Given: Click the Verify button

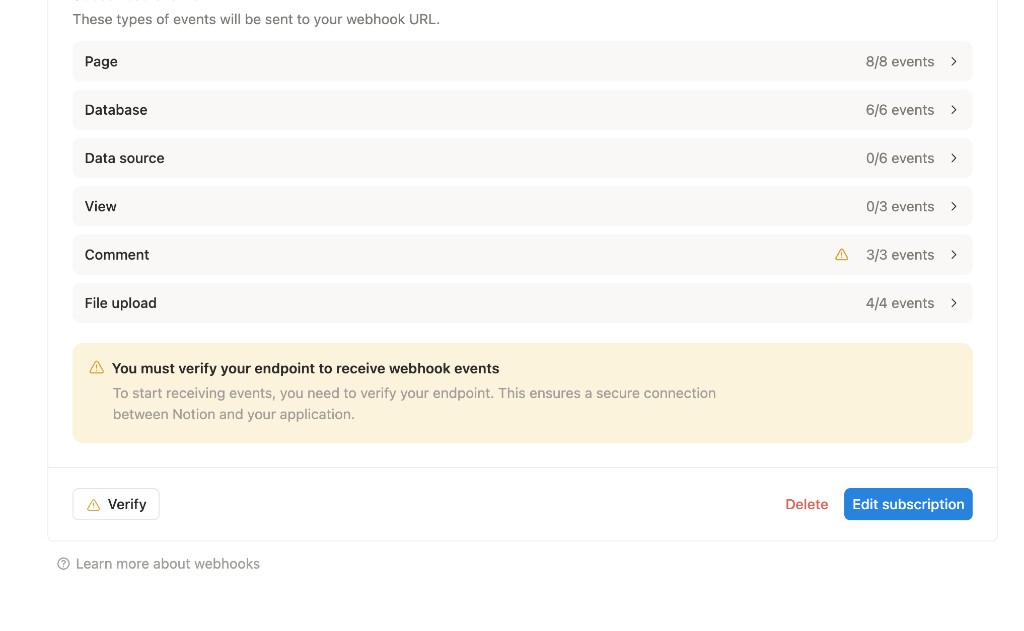Looking at the screenshot, I should 116,504.
